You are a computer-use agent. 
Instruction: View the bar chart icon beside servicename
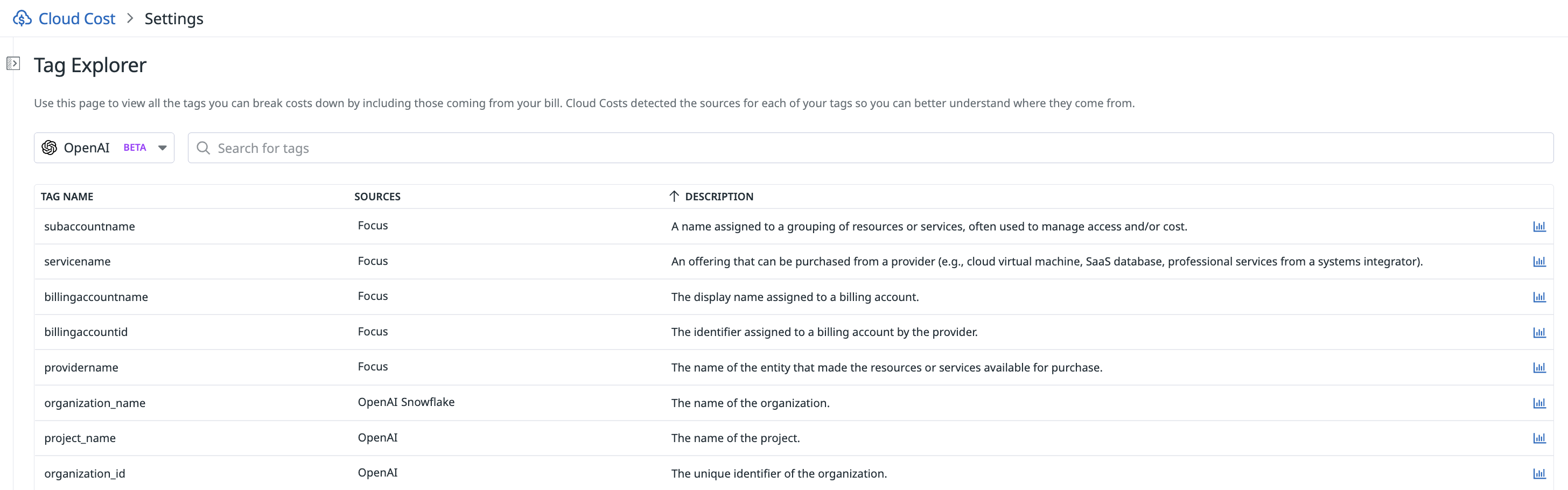click(x=1539, y=261)
